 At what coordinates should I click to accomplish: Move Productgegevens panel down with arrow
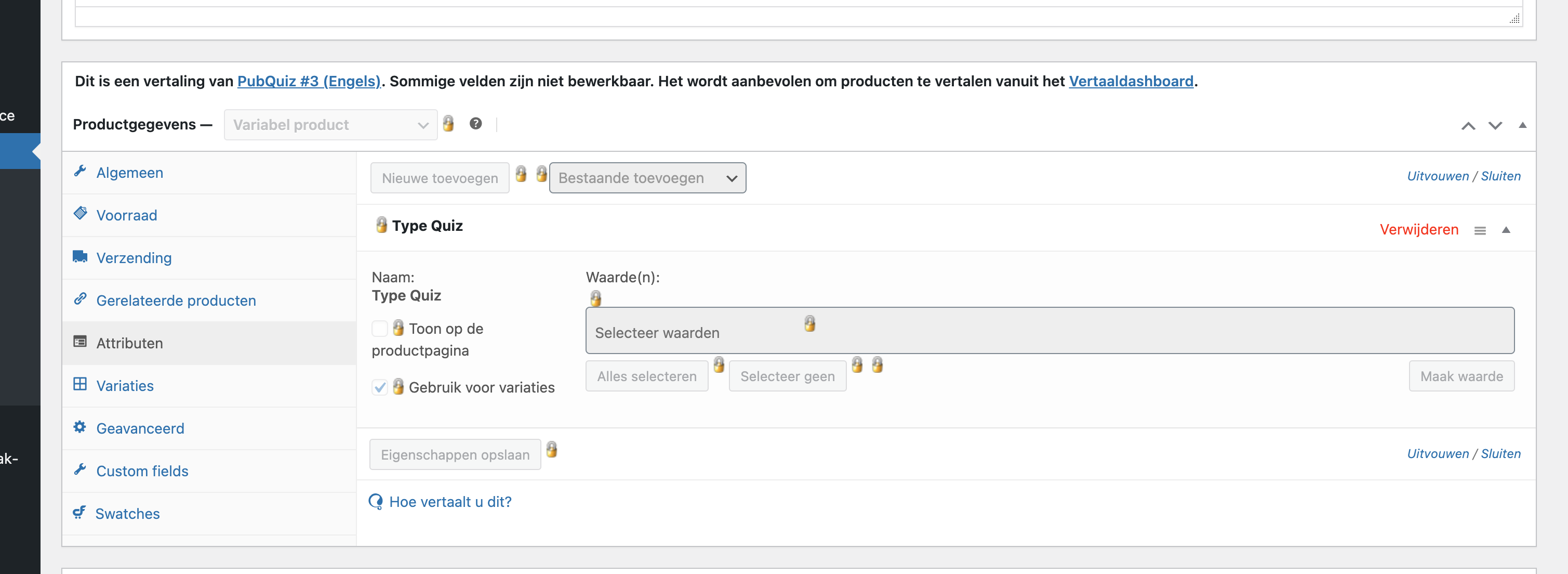(1495, 125)
